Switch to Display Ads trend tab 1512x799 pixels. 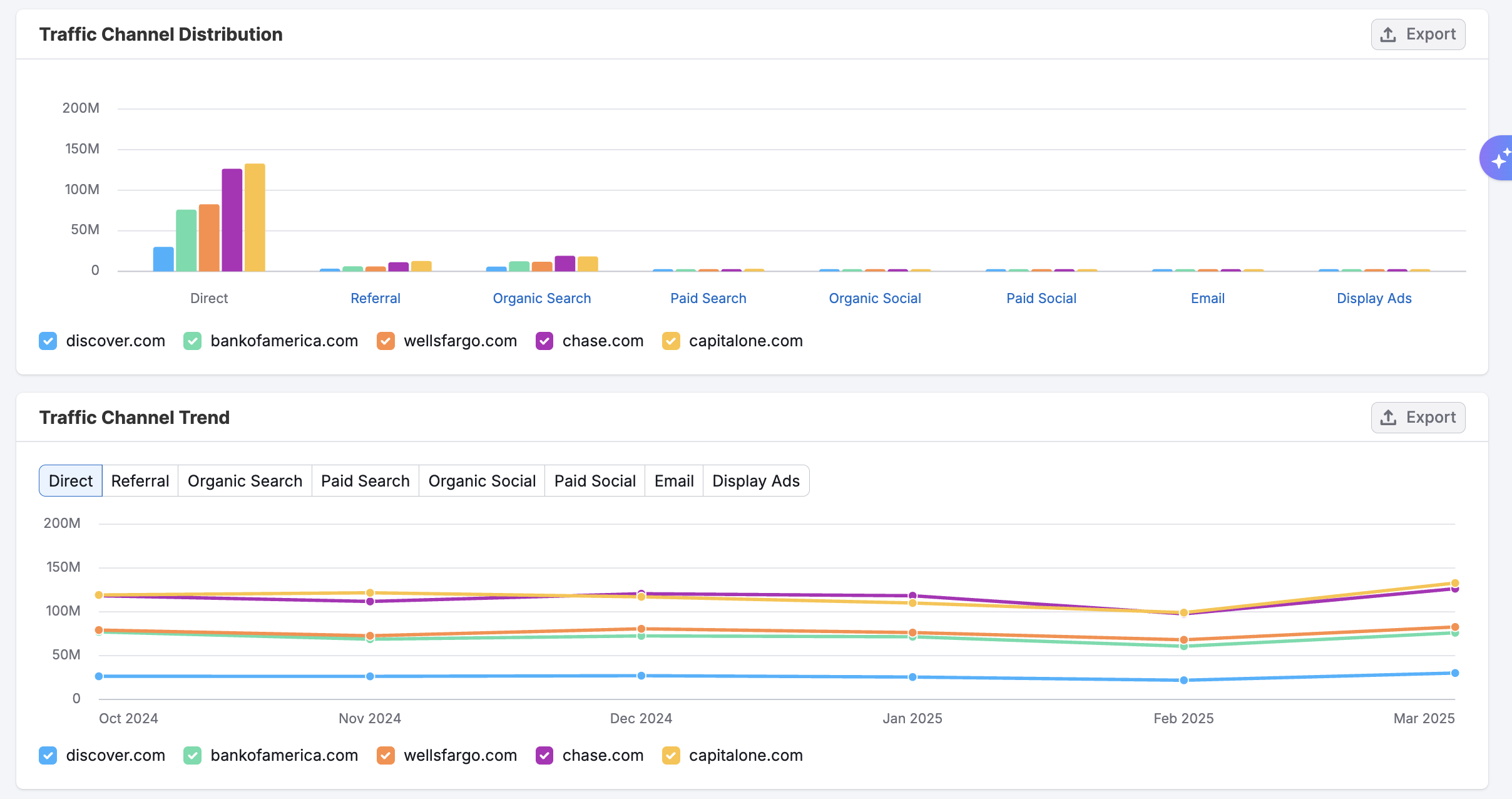pos(755,481)
